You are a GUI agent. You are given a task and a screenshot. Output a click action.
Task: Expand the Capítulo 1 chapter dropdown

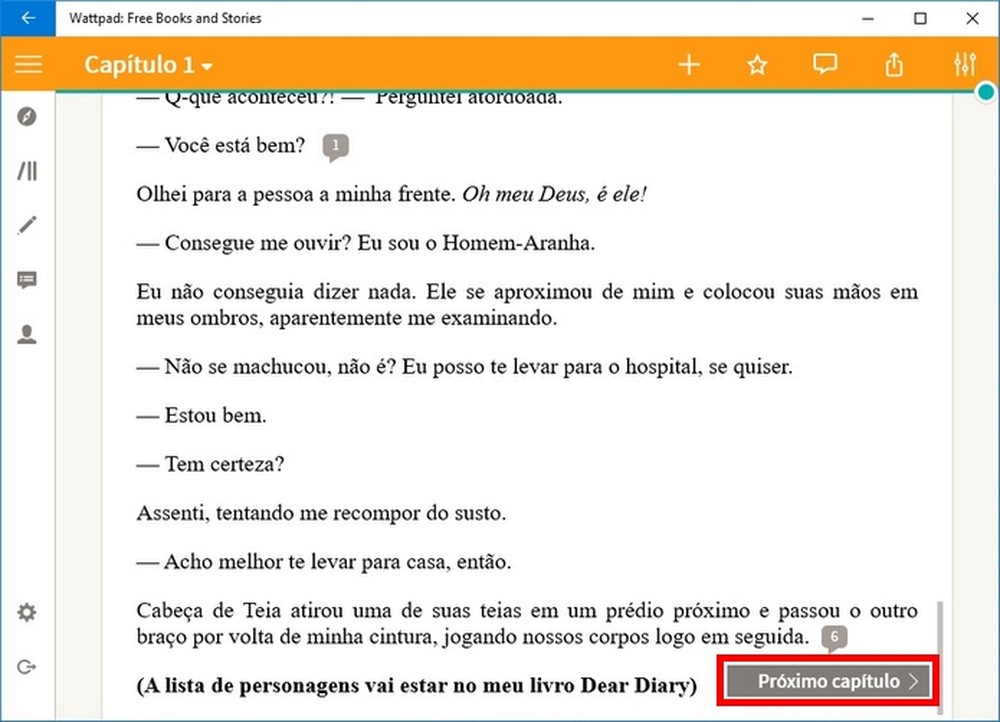click(x=147, y=64)
